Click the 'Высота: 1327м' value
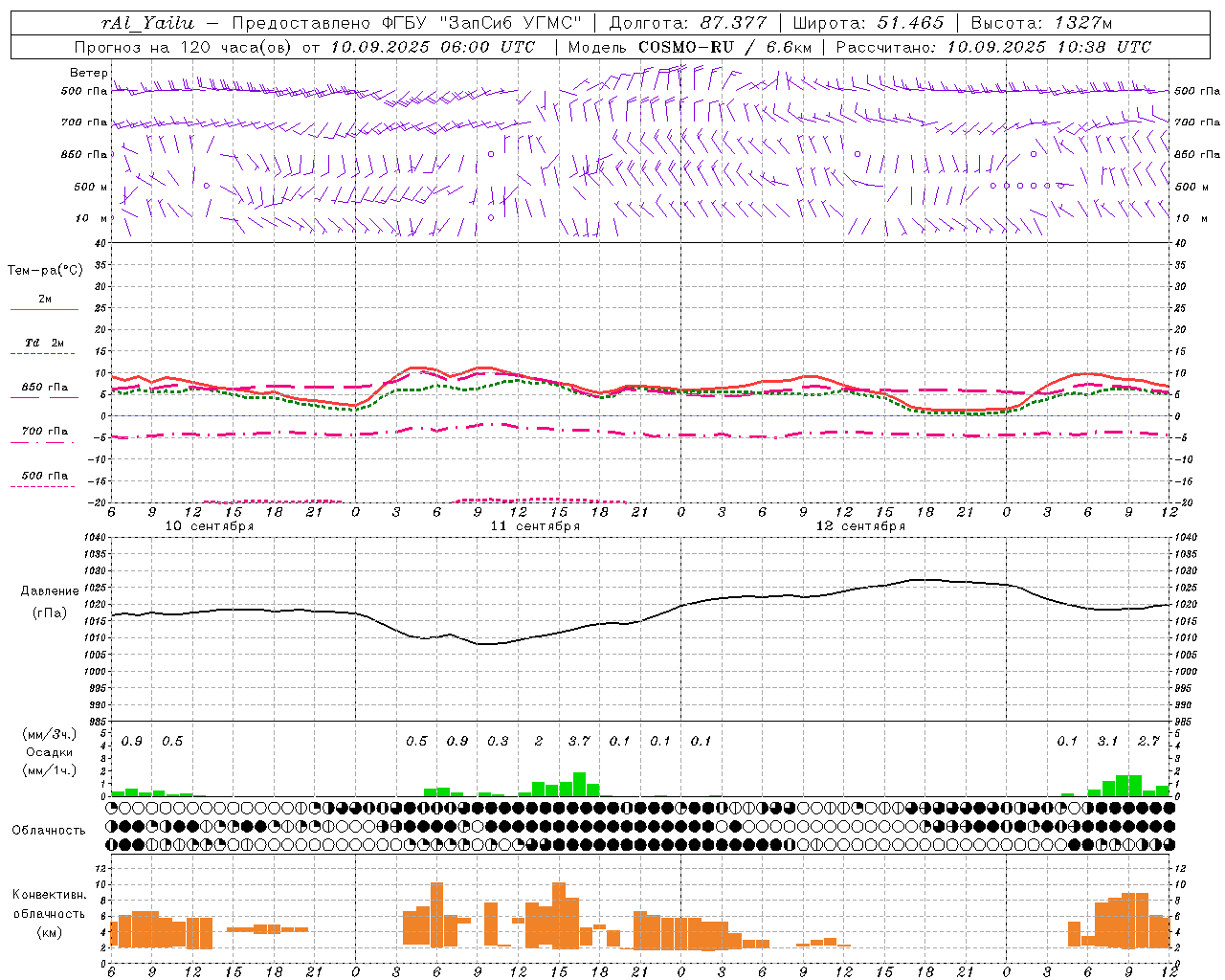This screenshot has width=1225, height=980. 1041,23
